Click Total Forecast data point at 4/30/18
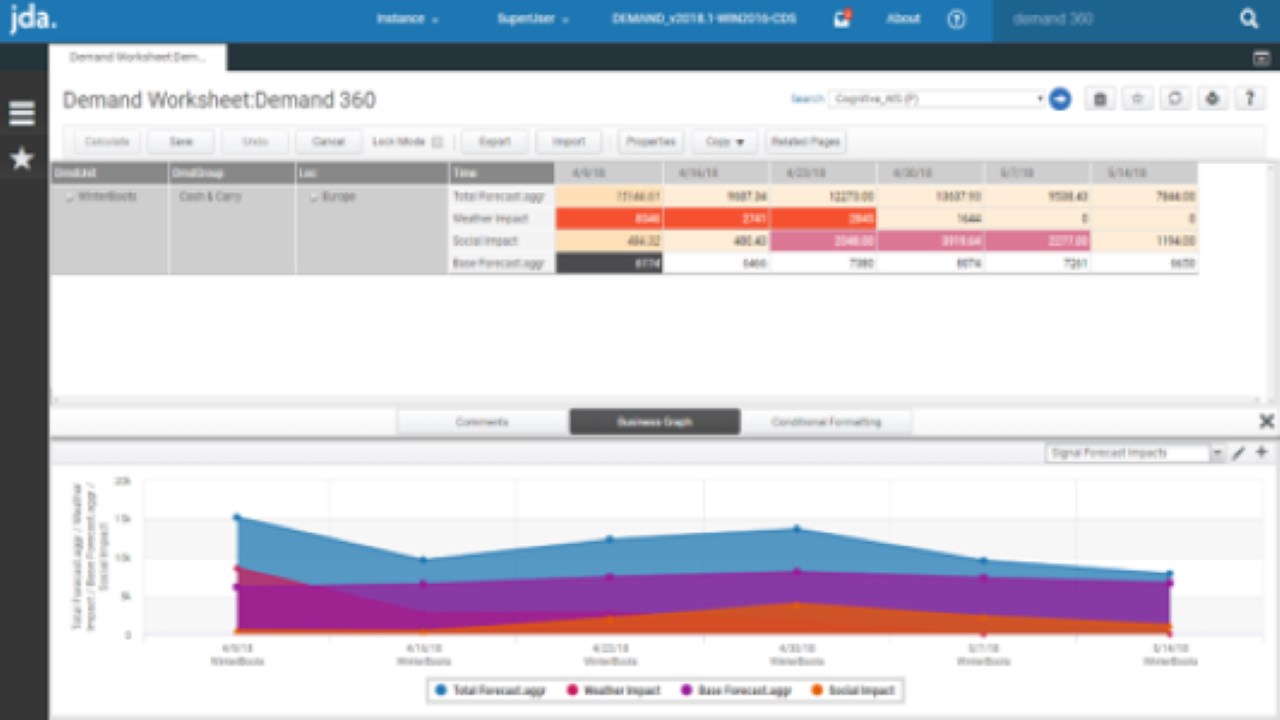This screenshot has width=1280, height=720. tap(797, 529)
